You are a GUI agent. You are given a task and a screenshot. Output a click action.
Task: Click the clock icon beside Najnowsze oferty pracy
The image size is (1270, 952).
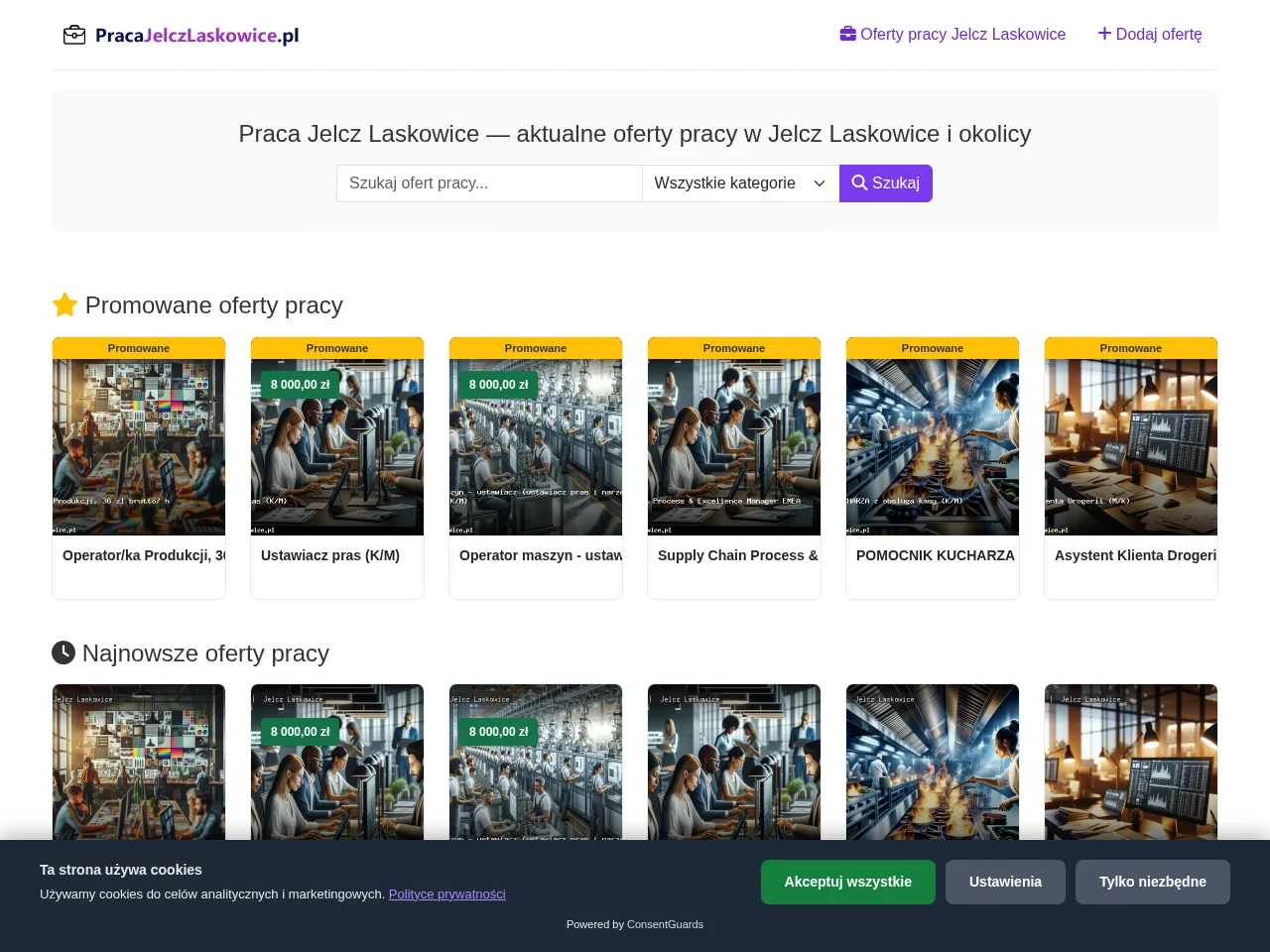(x=63, y=653)
